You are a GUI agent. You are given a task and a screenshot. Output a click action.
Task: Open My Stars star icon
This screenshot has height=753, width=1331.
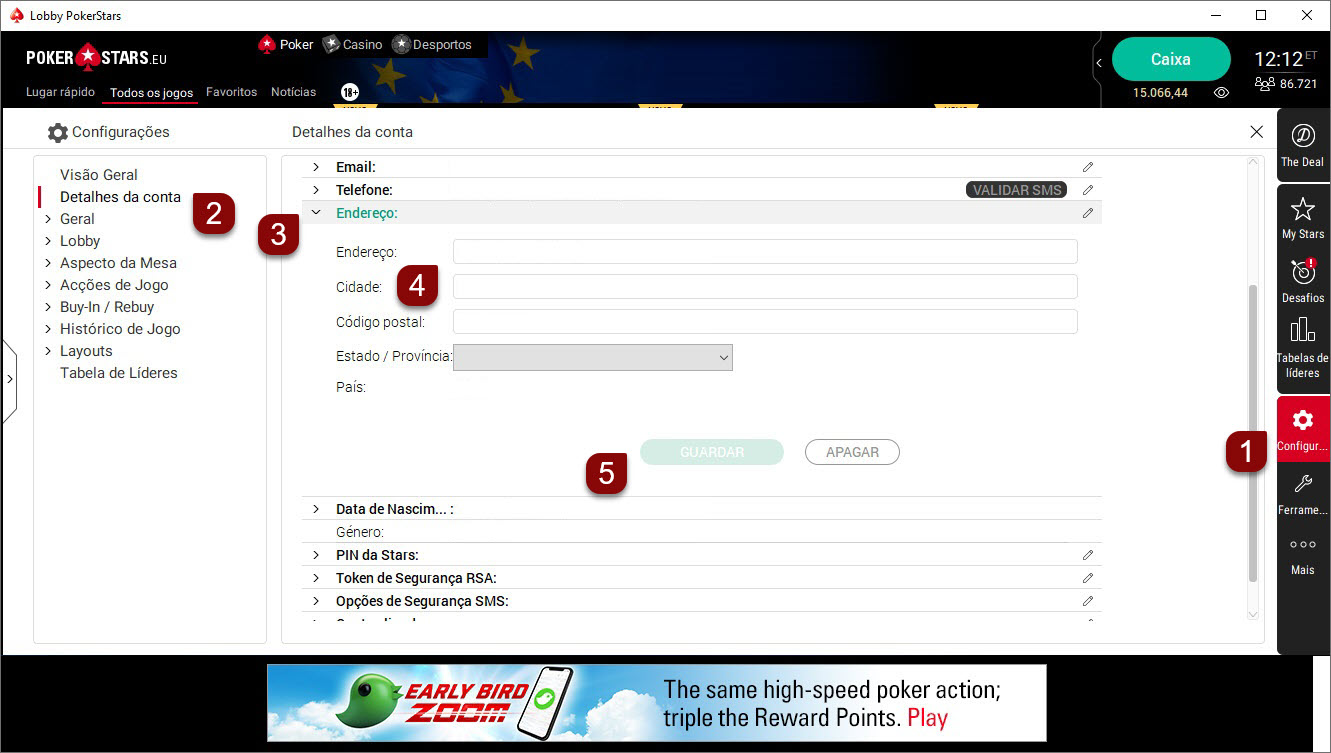tap(1302, 209)
